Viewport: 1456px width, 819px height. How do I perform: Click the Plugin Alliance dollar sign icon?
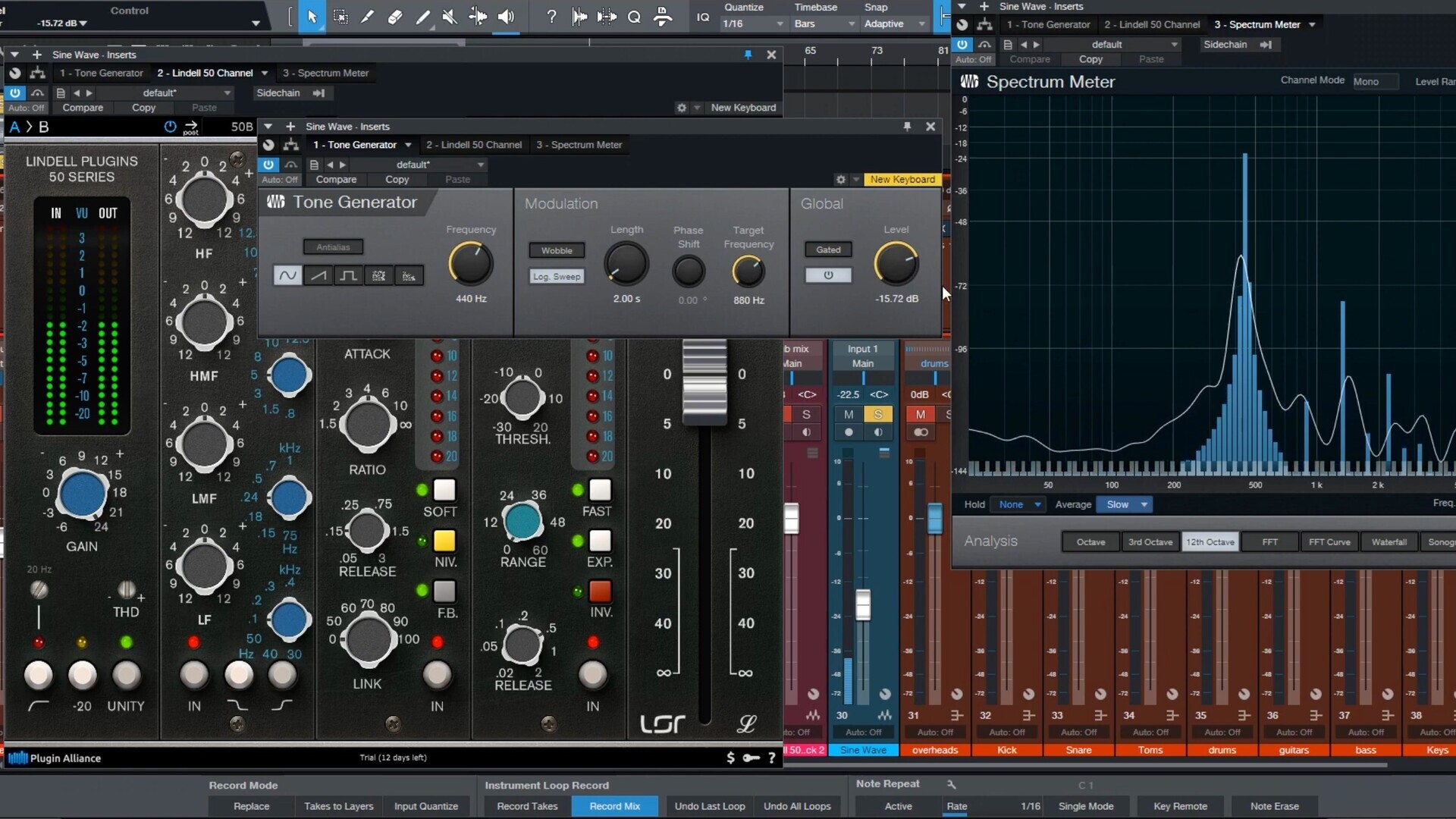(730, 758)
